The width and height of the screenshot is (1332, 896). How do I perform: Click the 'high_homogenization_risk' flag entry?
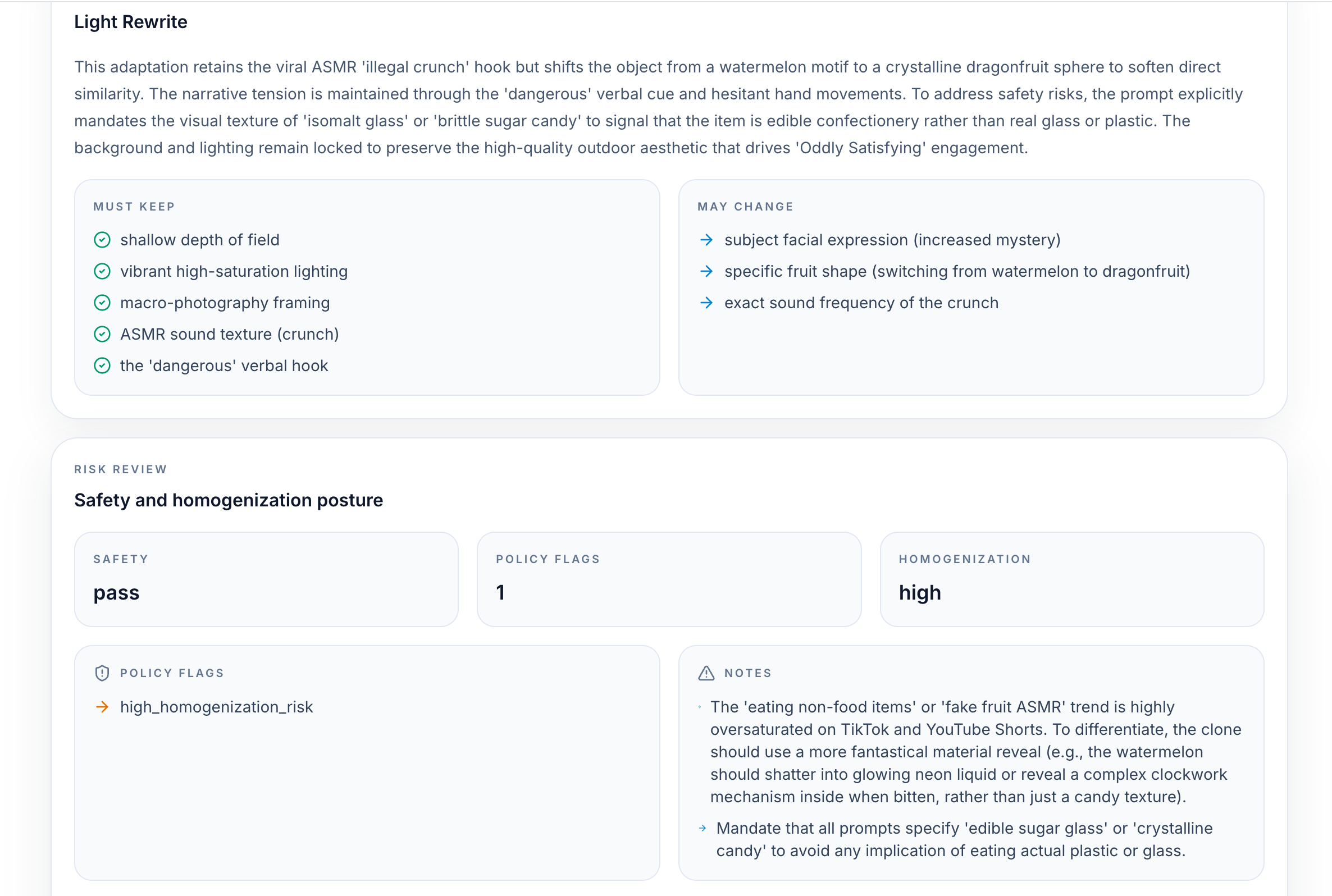pyautogui.click(x=216, y=707)
